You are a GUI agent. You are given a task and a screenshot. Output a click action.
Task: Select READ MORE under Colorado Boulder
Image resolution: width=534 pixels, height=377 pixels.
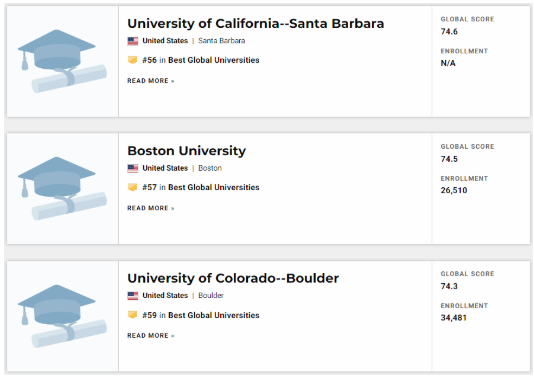151,335
